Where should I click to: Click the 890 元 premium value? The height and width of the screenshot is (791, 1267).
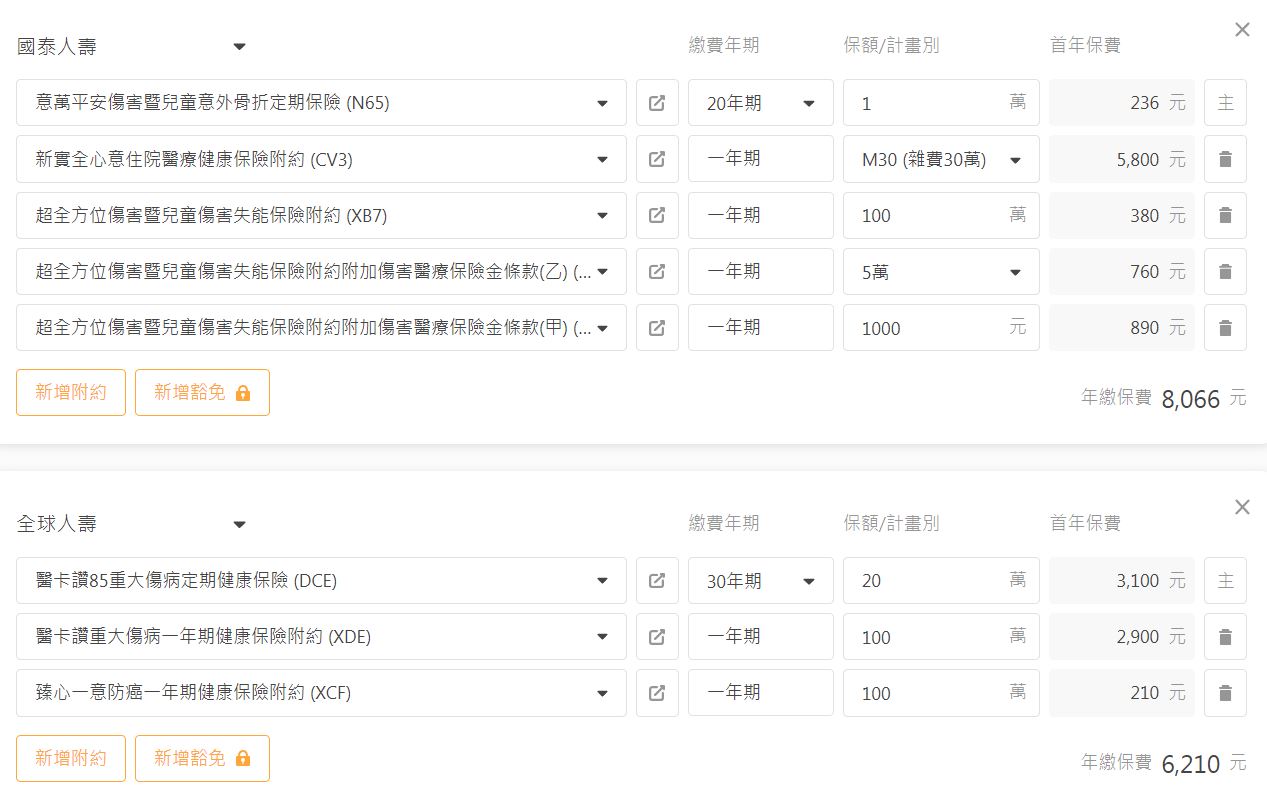[x=1122, y=327]
